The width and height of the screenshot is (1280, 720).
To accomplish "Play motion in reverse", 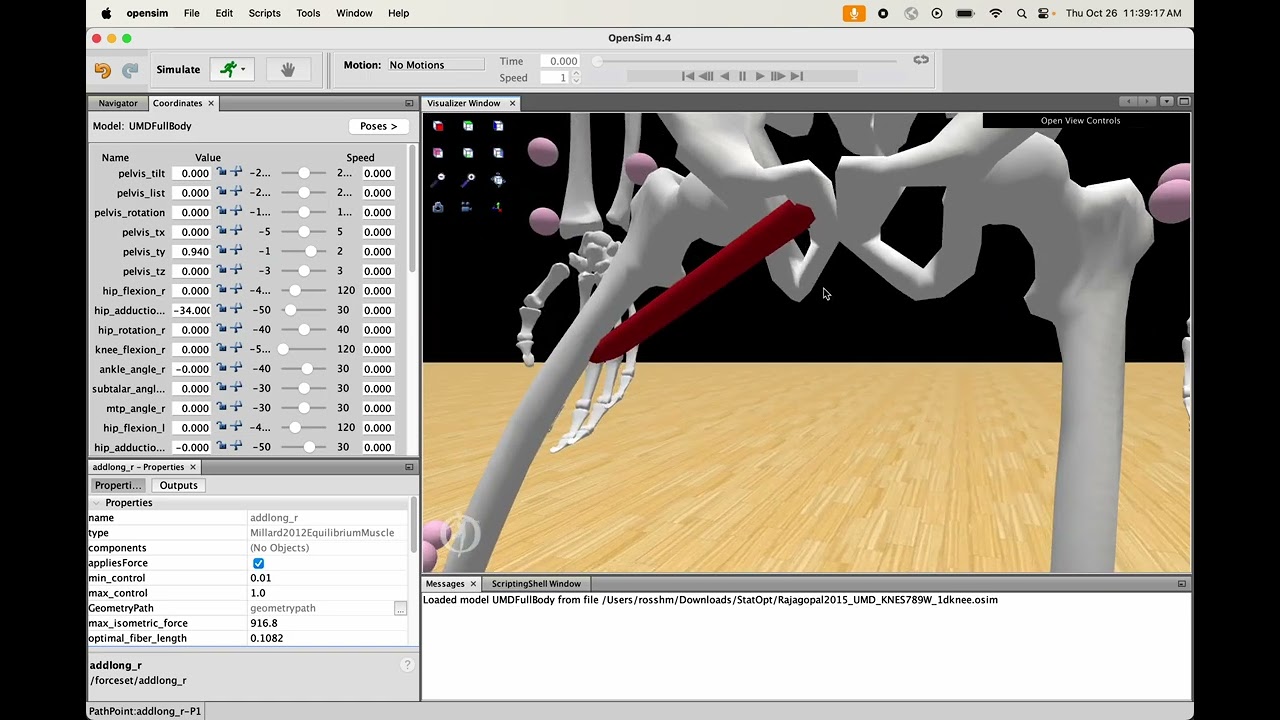I will [724, 76].
